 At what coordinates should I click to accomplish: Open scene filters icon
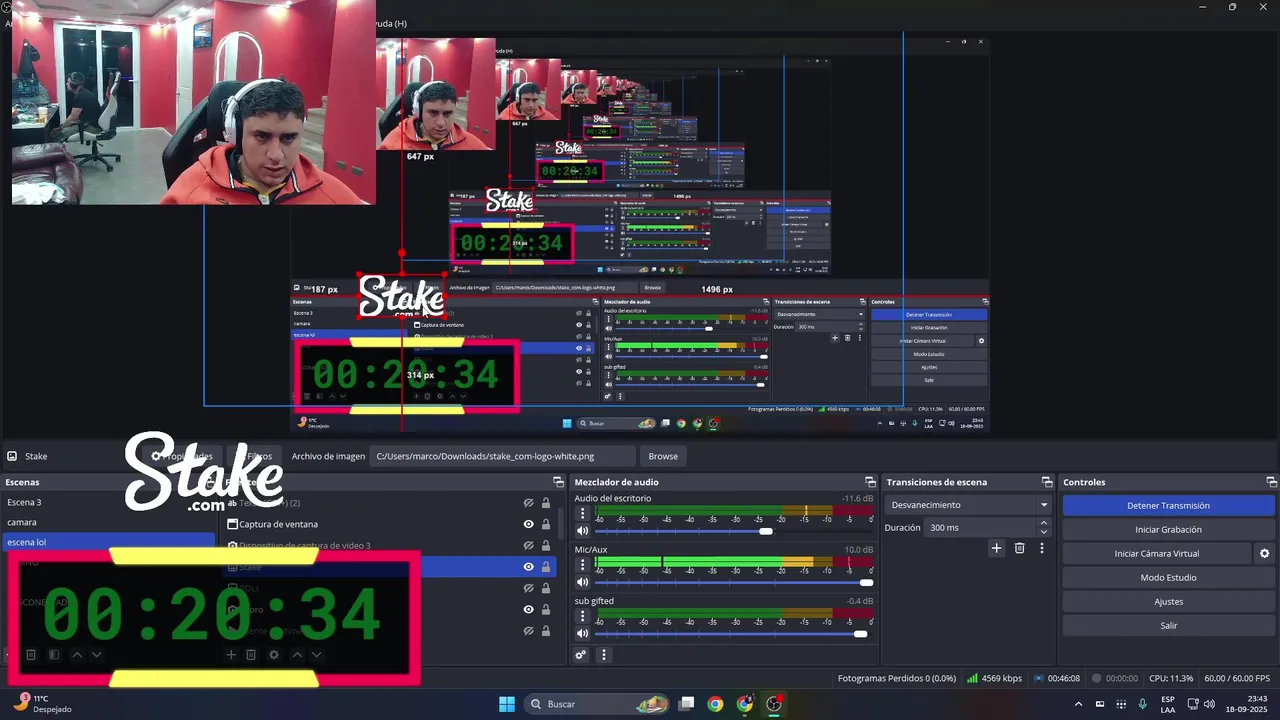click(x=54, y=655)
